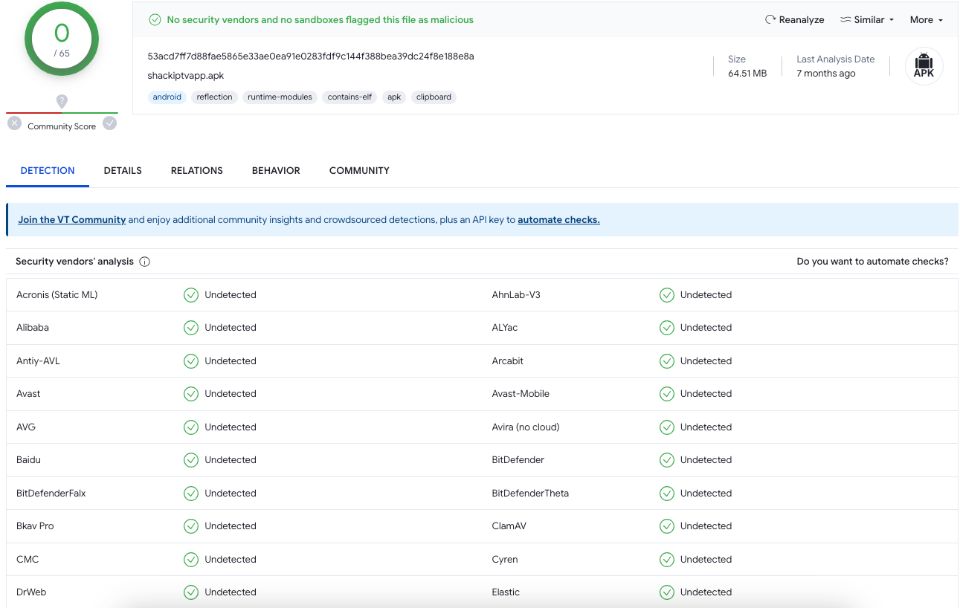Select the runtime-modules tag
Viewport: 960px width, 608px height.
coord(280,97)
